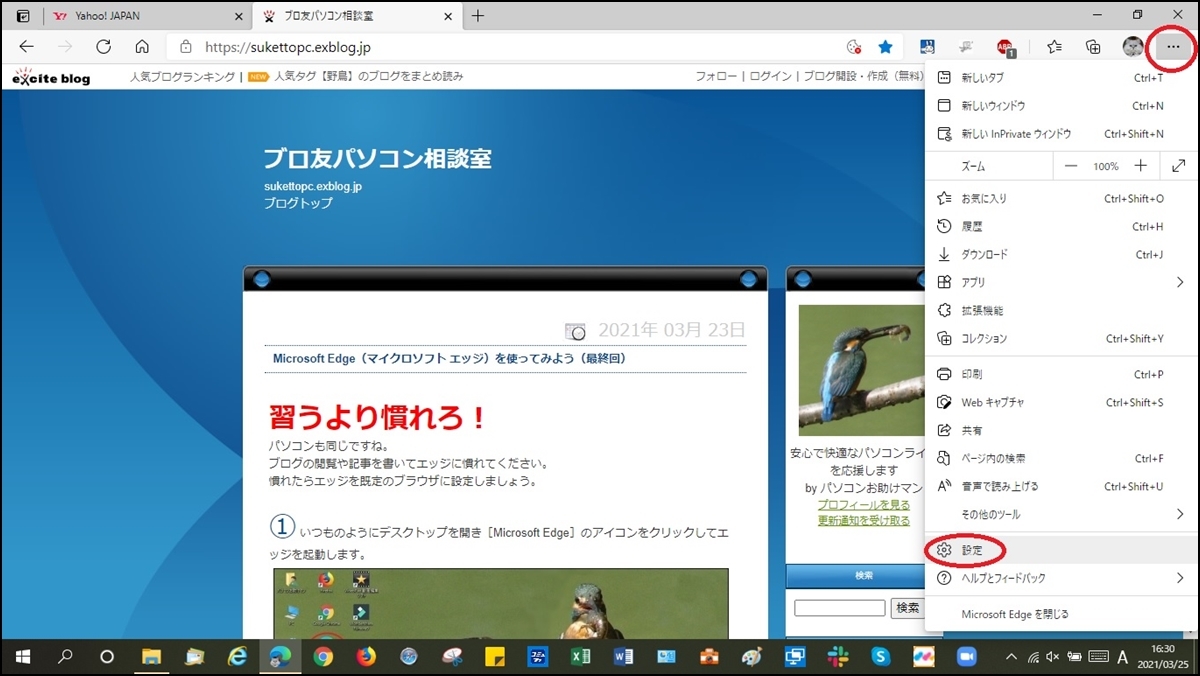The width and height of the screenshot is (1200, 676).
Task: Open お気に入り from the menu
Action: coord(1061,199)
